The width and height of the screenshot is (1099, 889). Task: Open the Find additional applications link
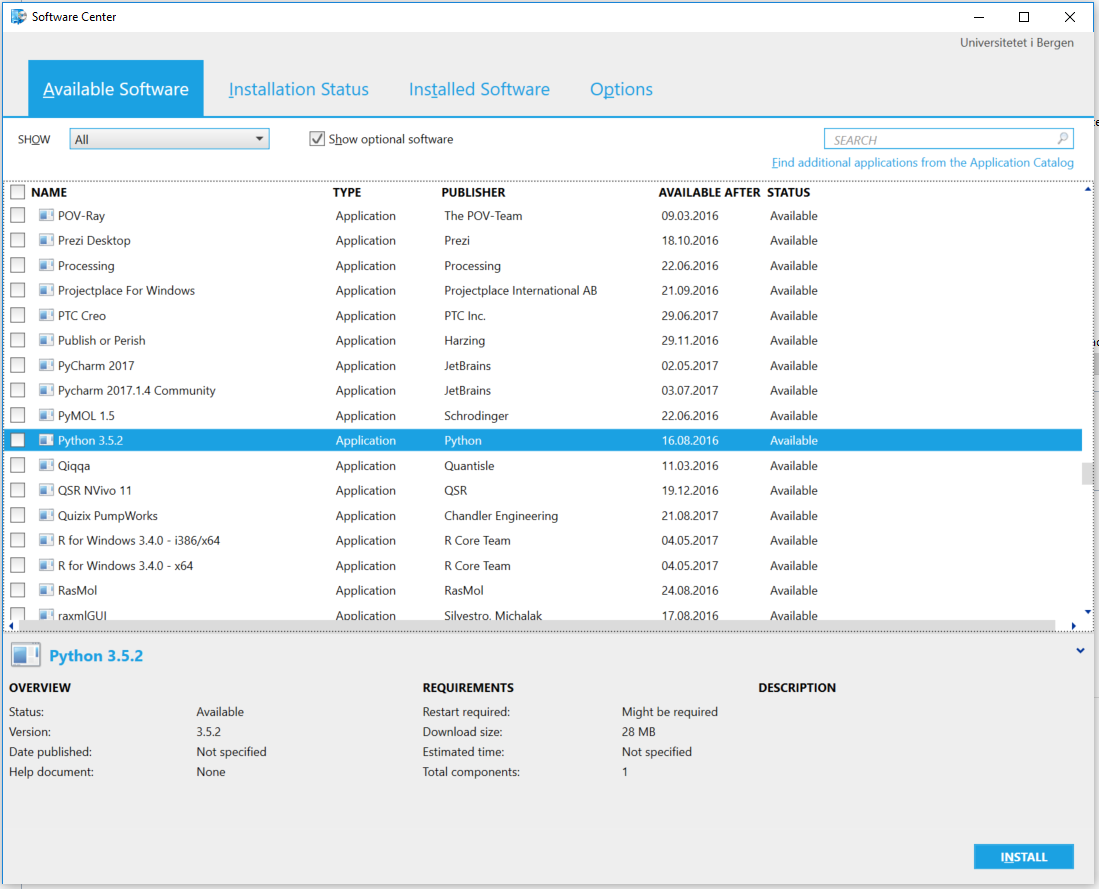[x=922, y=162]
